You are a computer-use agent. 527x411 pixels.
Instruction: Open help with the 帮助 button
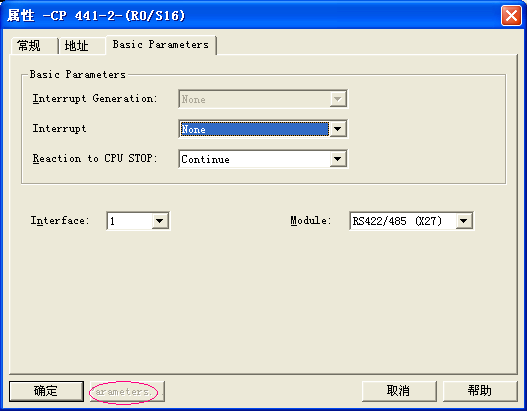click(480, 391)
